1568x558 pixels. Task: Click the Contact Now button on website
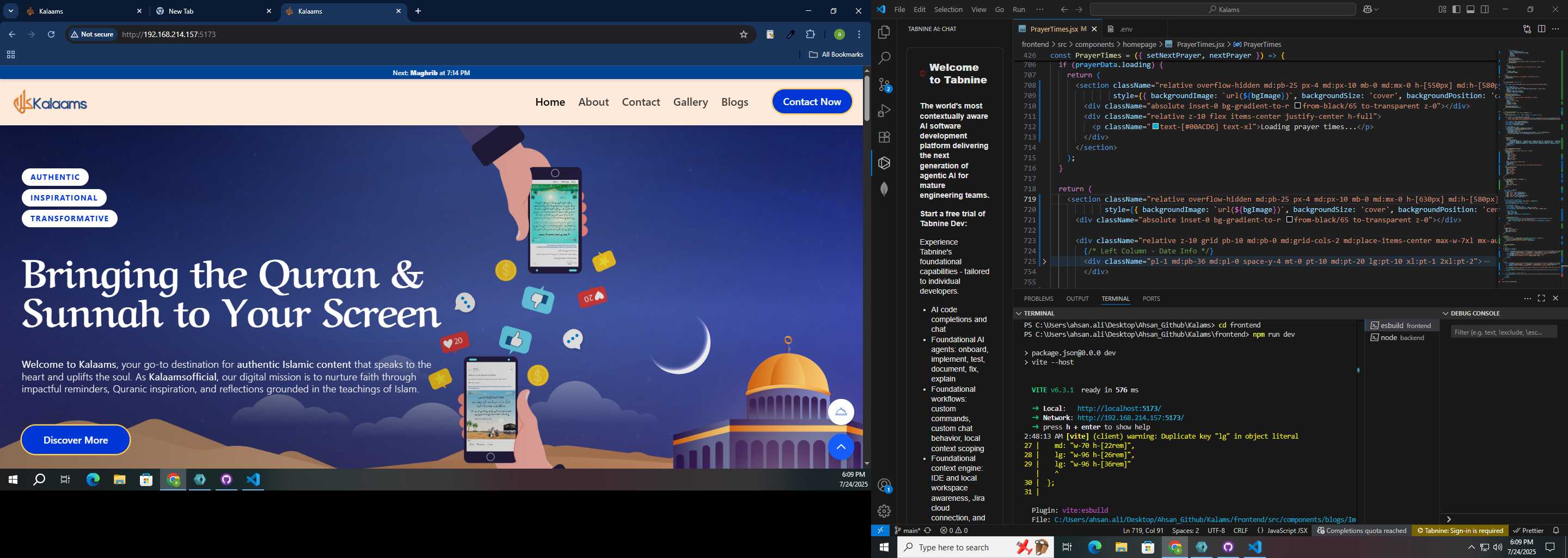coord(811,102)
